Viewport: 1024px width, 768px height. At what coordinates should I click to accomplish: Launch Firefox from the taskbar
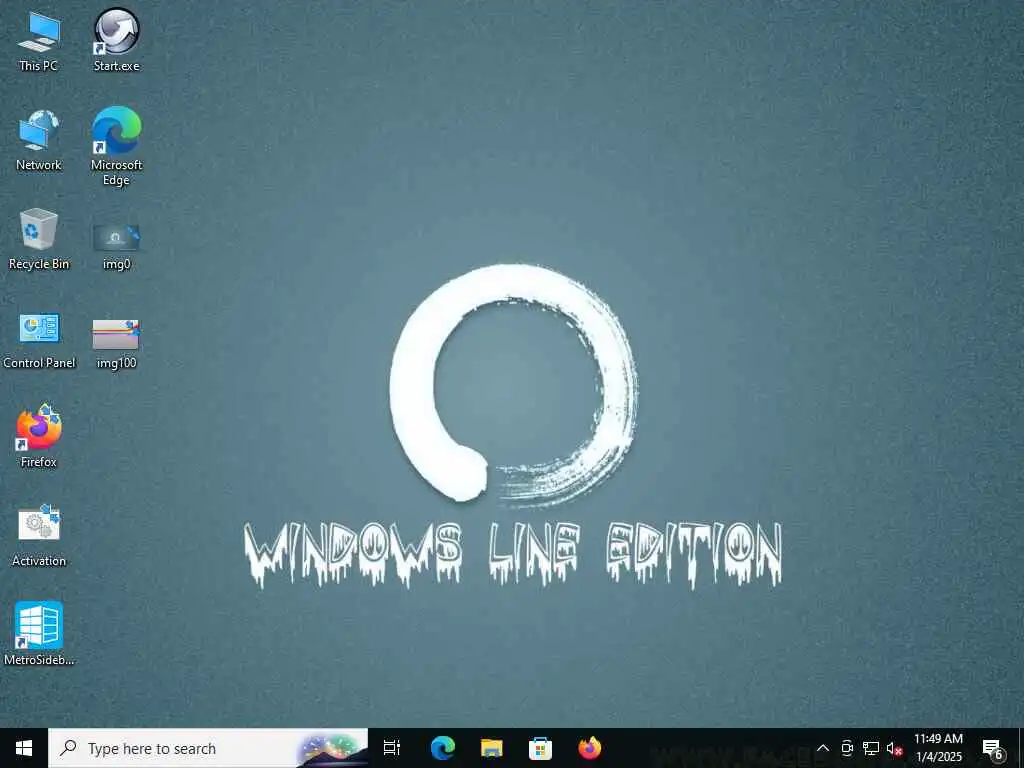[x=590, y=748]
